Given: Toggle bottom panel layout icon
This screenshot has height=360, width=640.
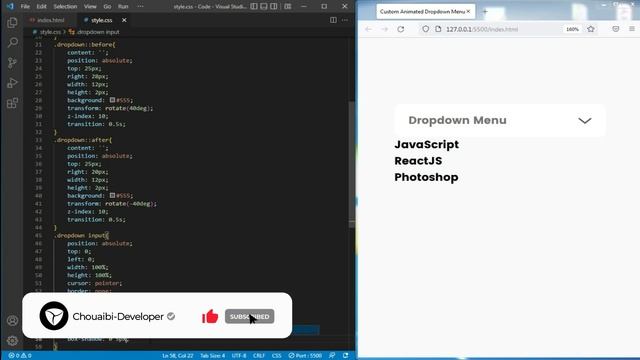Looking at the screenshot, I should click(x=264, y=6).
